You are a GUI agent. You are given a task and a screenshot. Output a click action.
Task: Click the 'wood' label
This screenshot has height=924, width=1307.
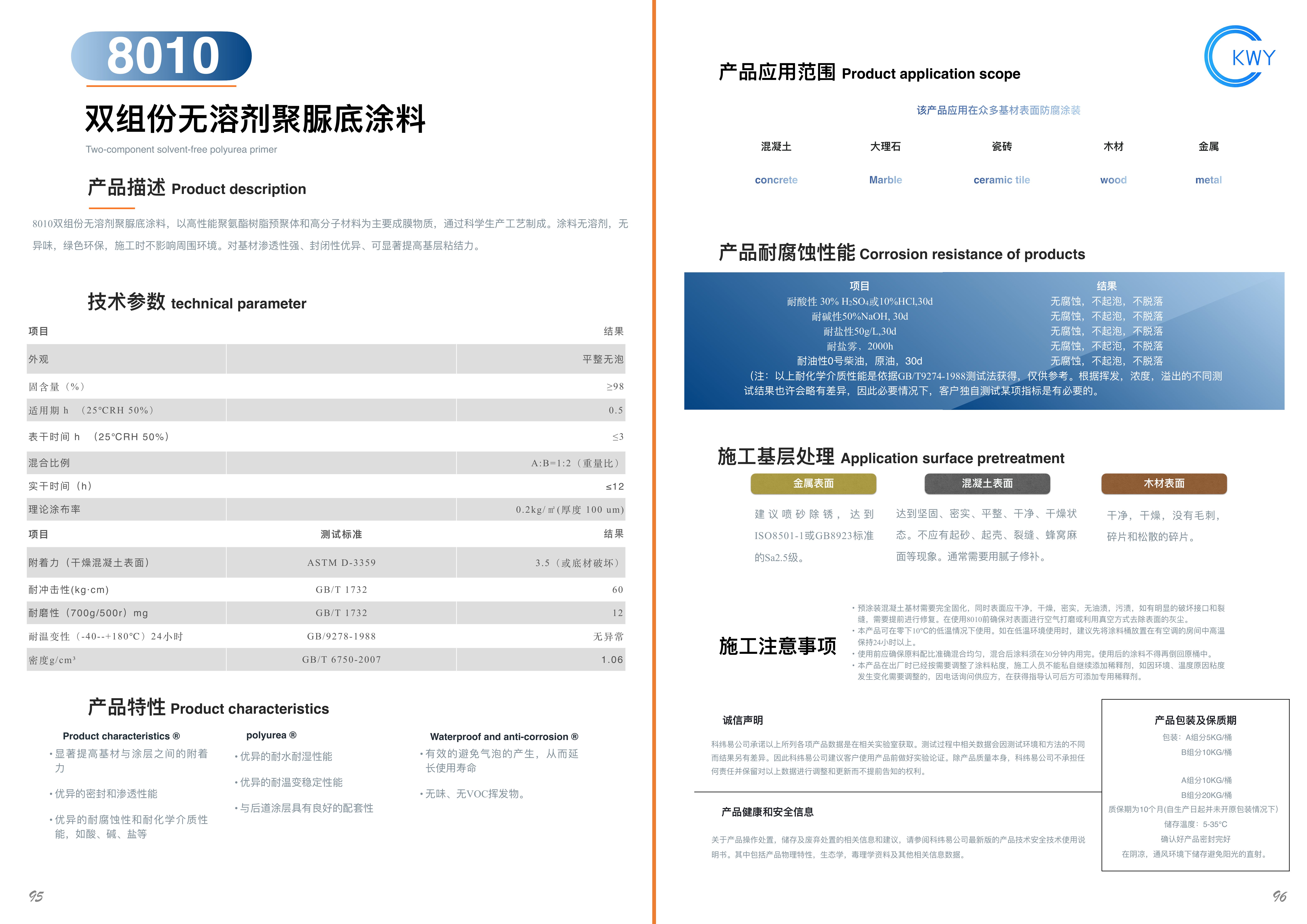click(1113, 180)
